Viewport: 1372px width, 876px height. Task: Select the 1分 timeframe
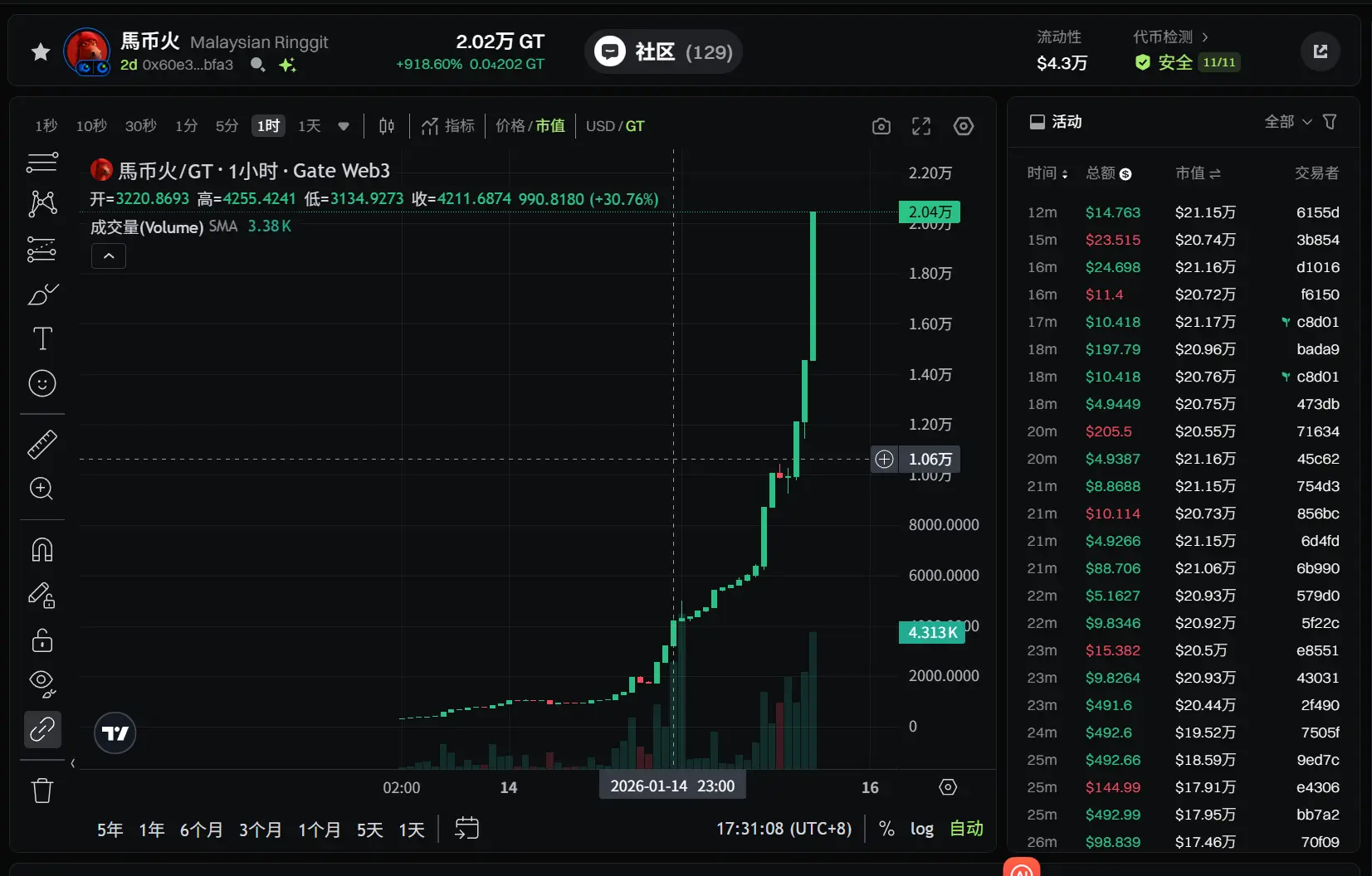pyautogui.click(x=187, y=126)
